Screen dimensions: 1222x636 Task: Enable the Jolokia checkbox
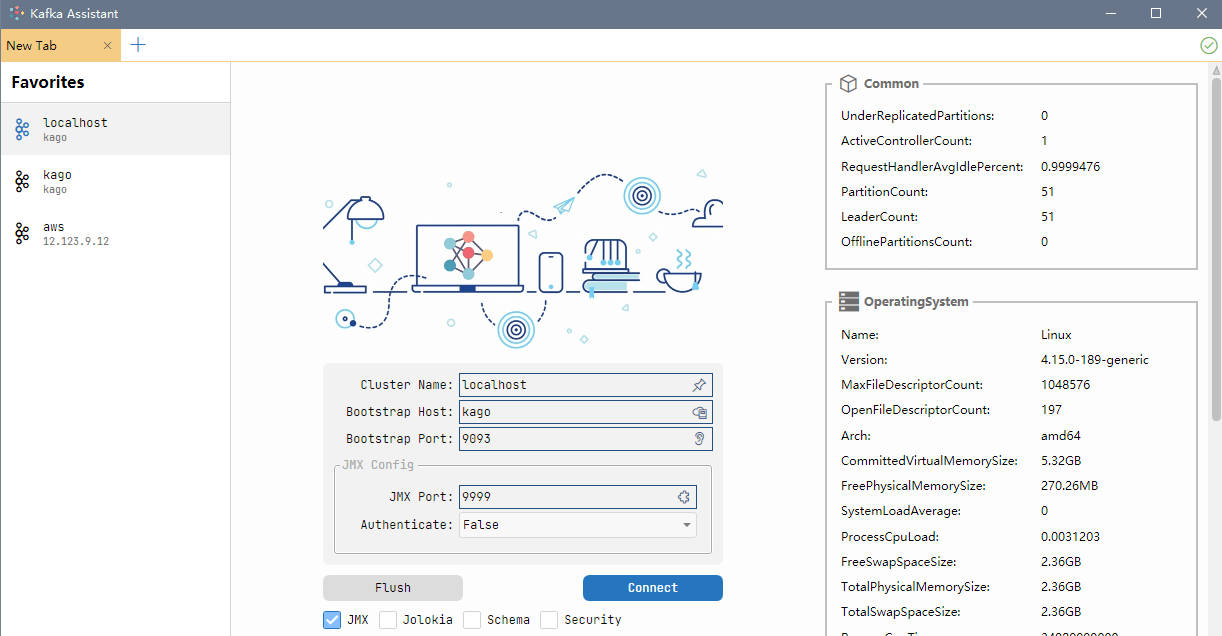pyautogui.click(x=388, y=620)
